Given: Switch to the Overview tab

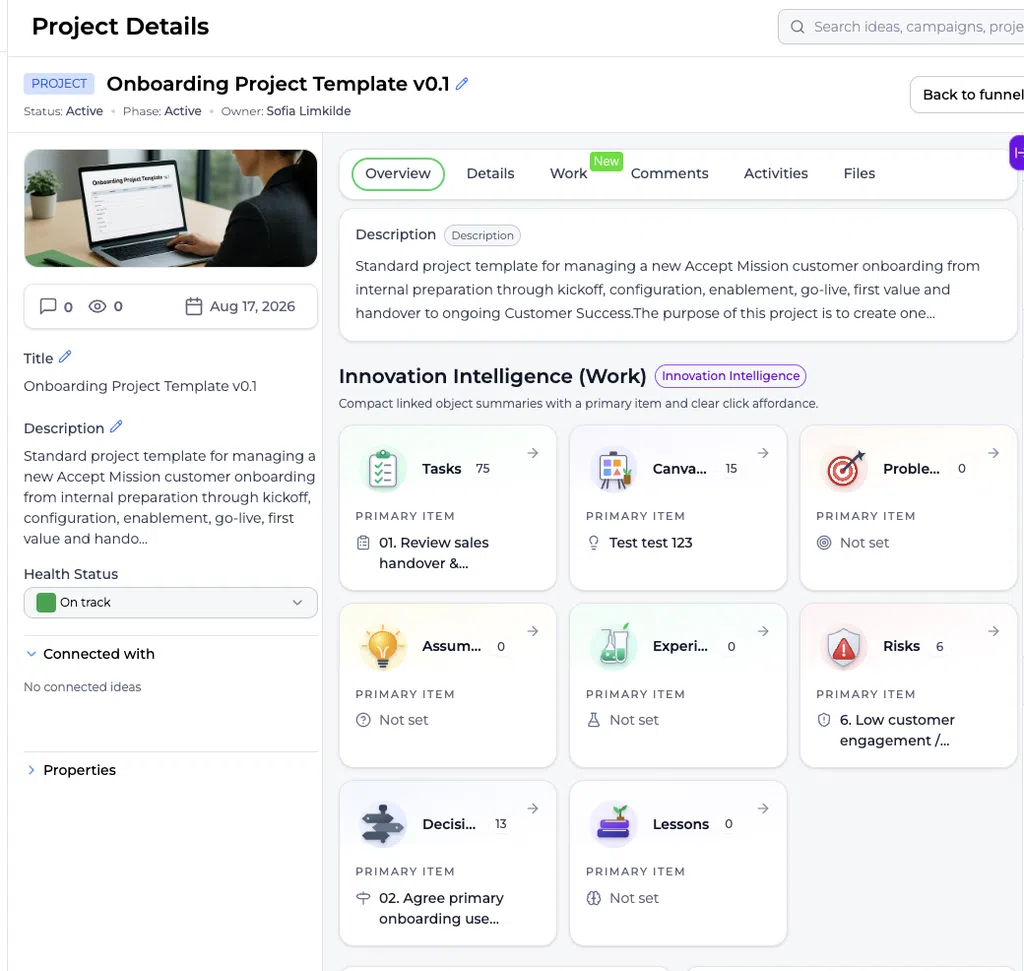Looking at the screenshot, I should [398, 174].
